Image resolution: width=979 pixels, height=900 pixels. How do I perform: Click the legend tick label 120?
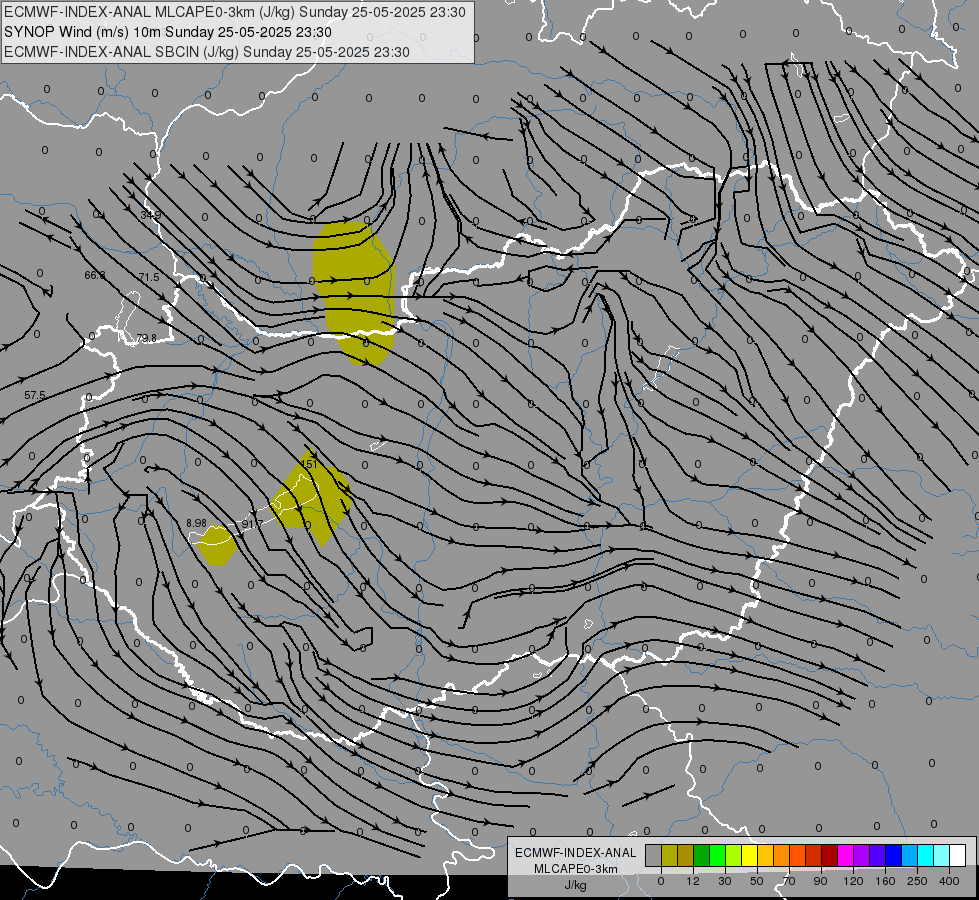[x=853, y=881]
